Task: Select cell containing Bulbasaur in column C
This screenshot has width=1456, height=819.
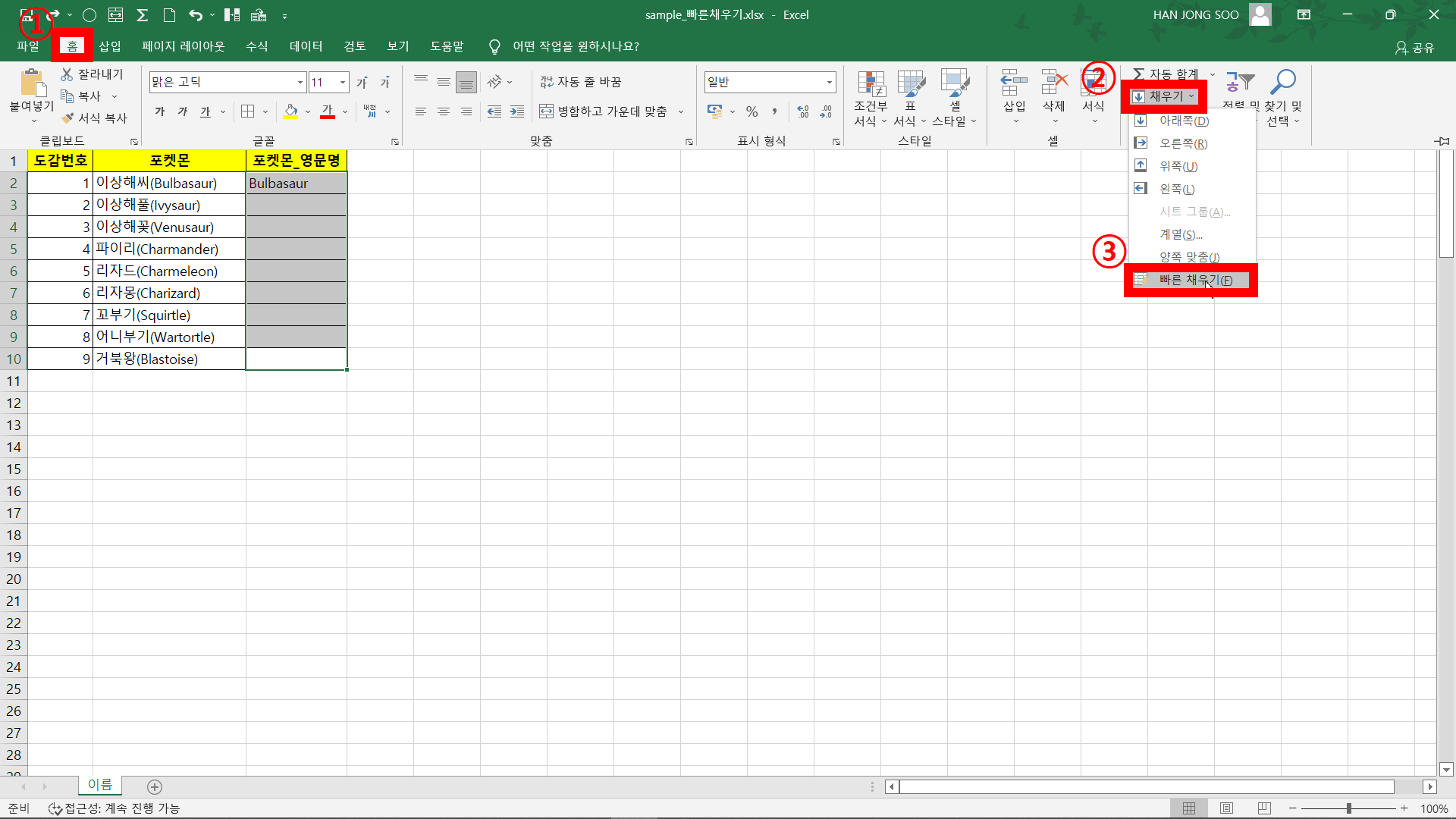Action: [296, 184]
